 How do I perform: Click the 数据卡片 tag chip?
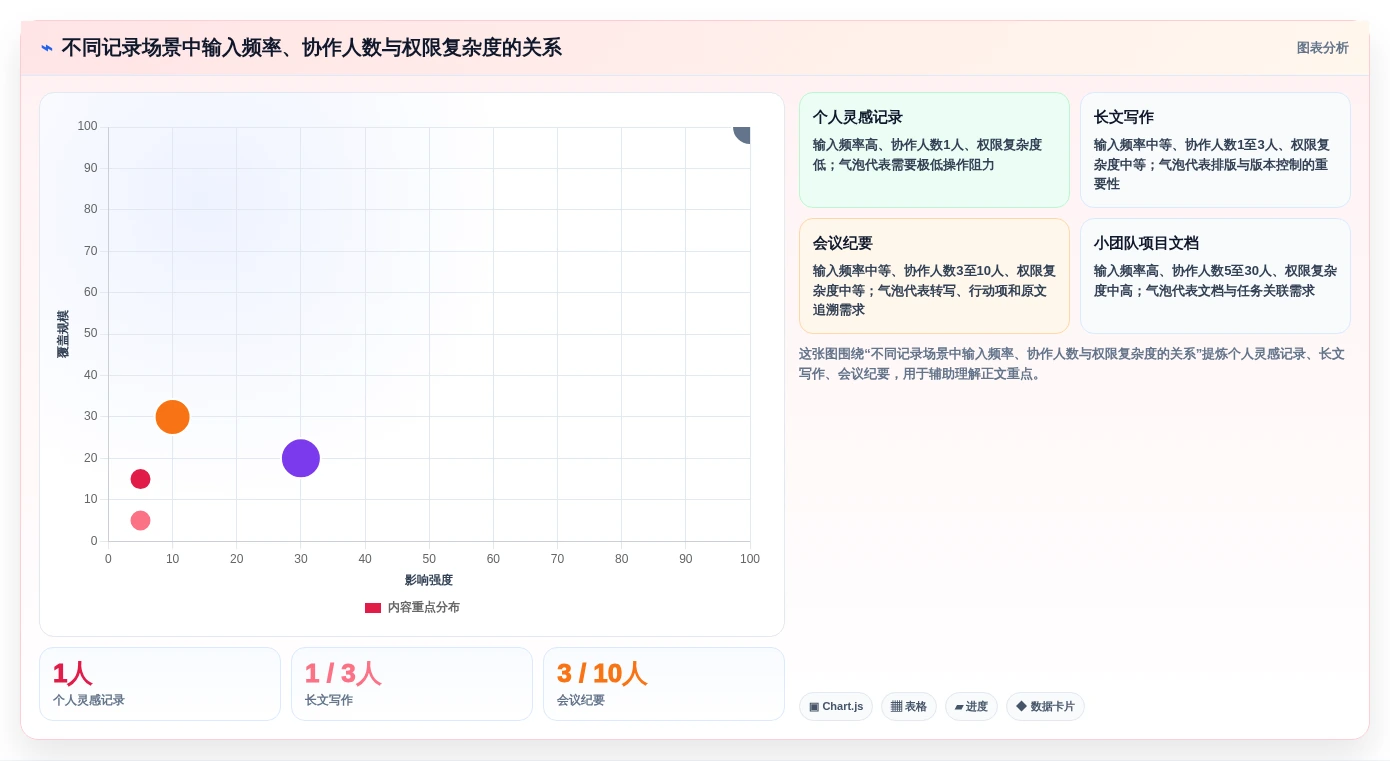click(1045, 707)
